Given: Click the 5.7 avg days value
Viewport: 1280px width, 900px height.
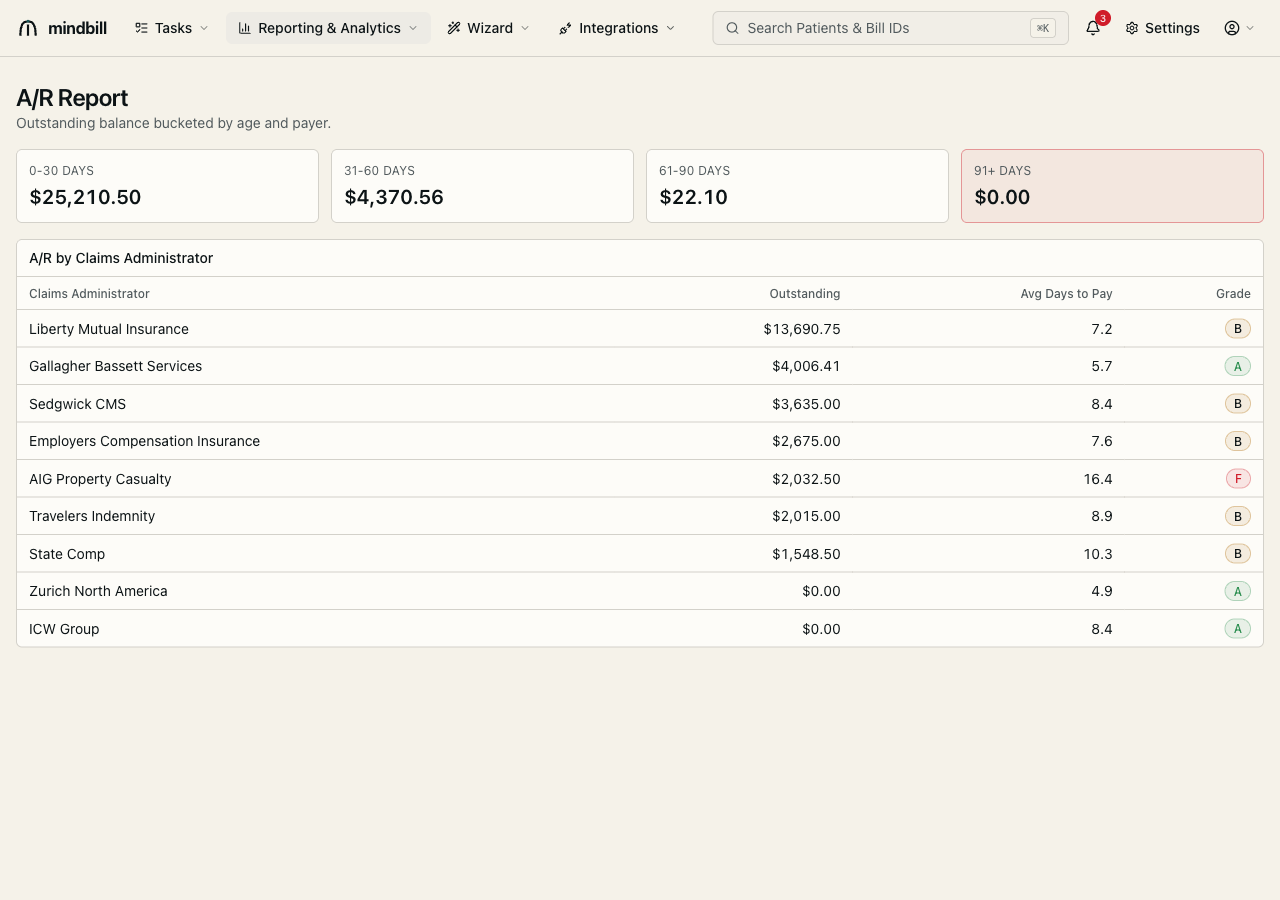Looking at the screenshot, I should [x=1102, y=366].
